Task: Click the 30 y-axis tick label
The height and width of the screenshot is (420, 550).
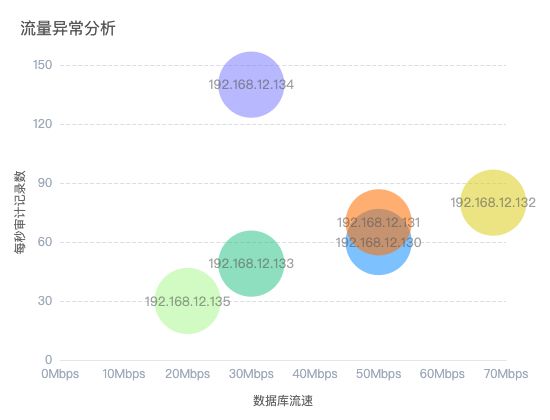Action: [45, 301]
